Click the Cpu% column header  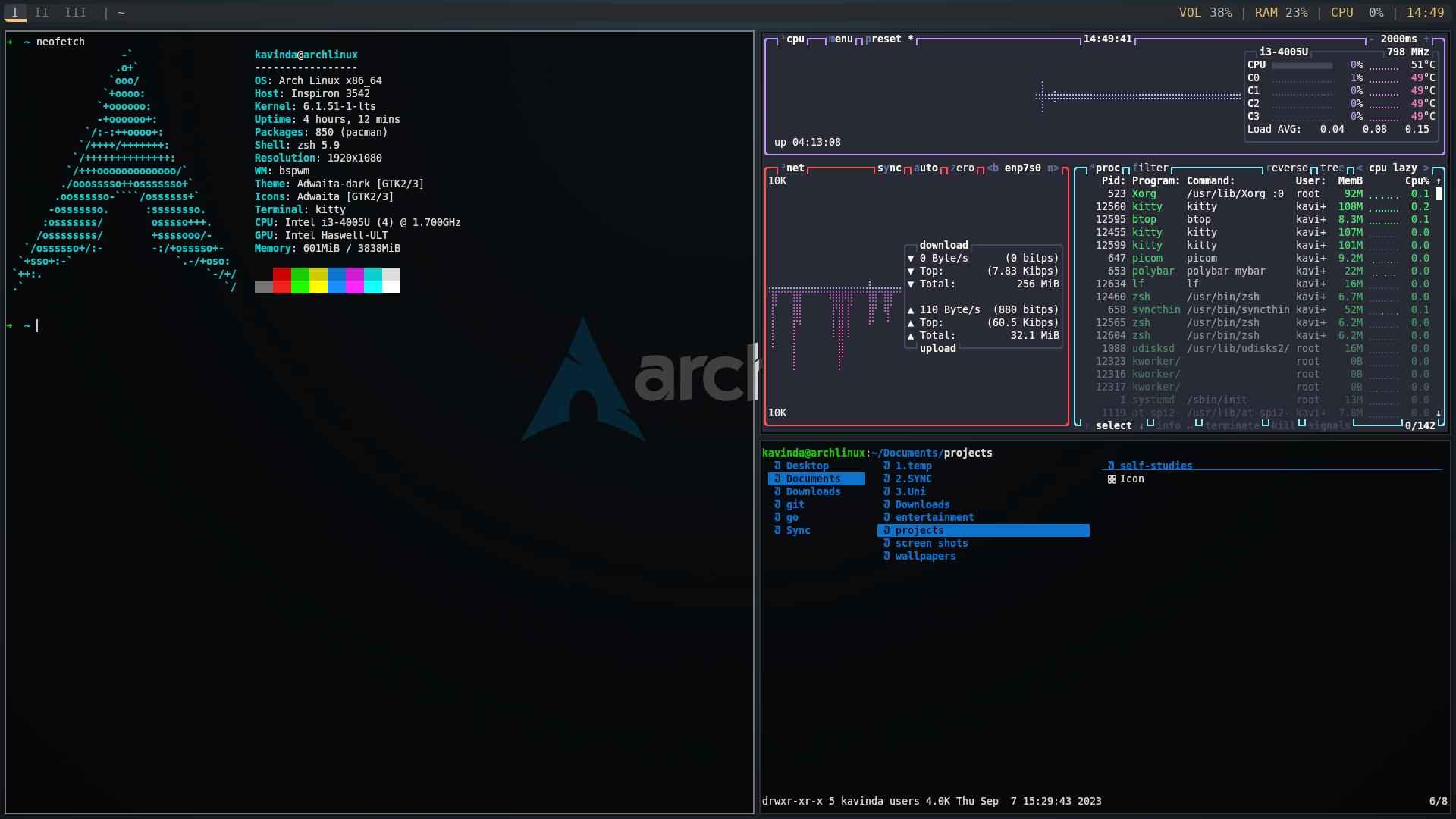point(1417,181)
